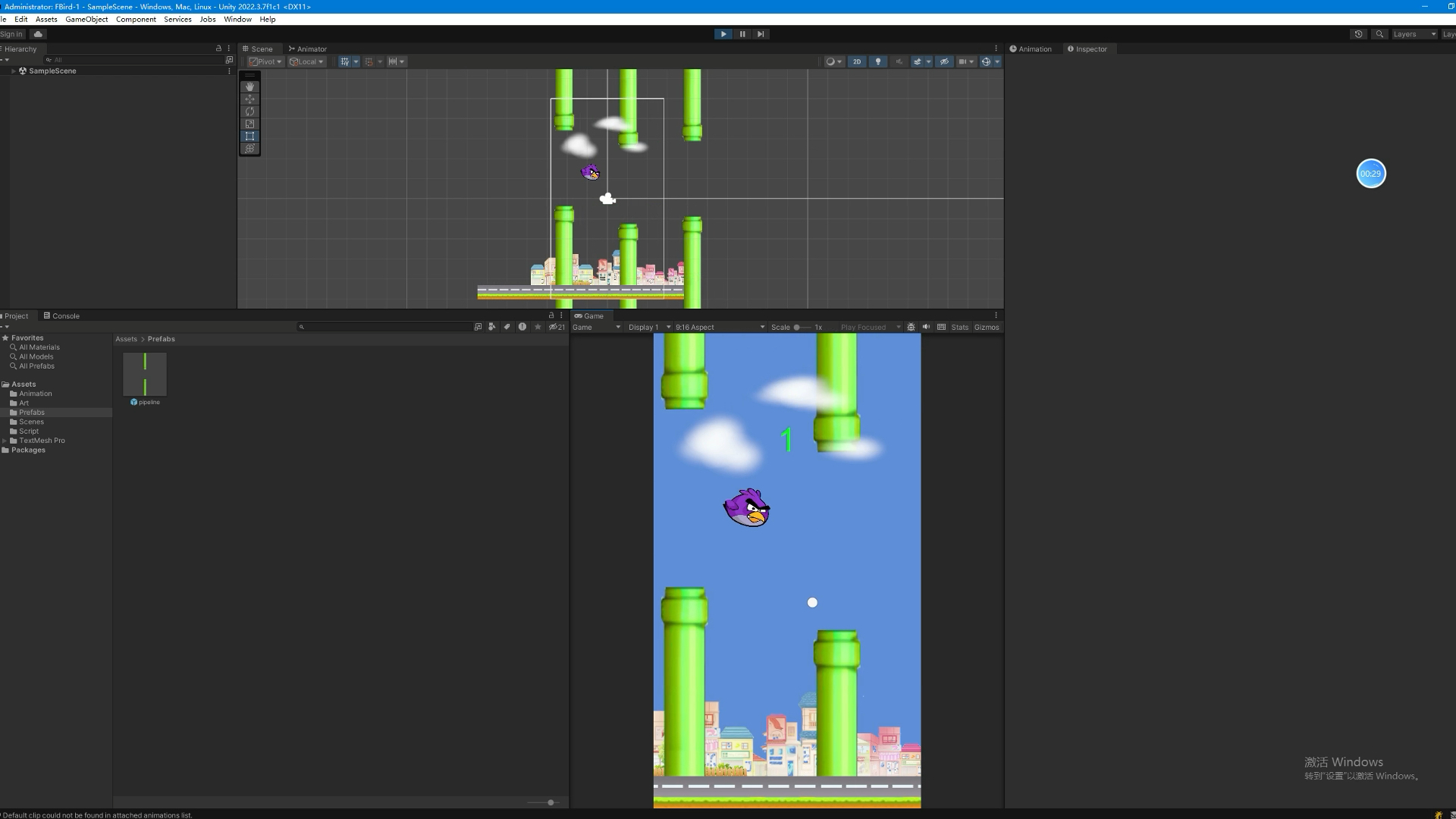Switch to the Inspector tab
This screenshot has height=819, width=1456.
click(1087, 49)
